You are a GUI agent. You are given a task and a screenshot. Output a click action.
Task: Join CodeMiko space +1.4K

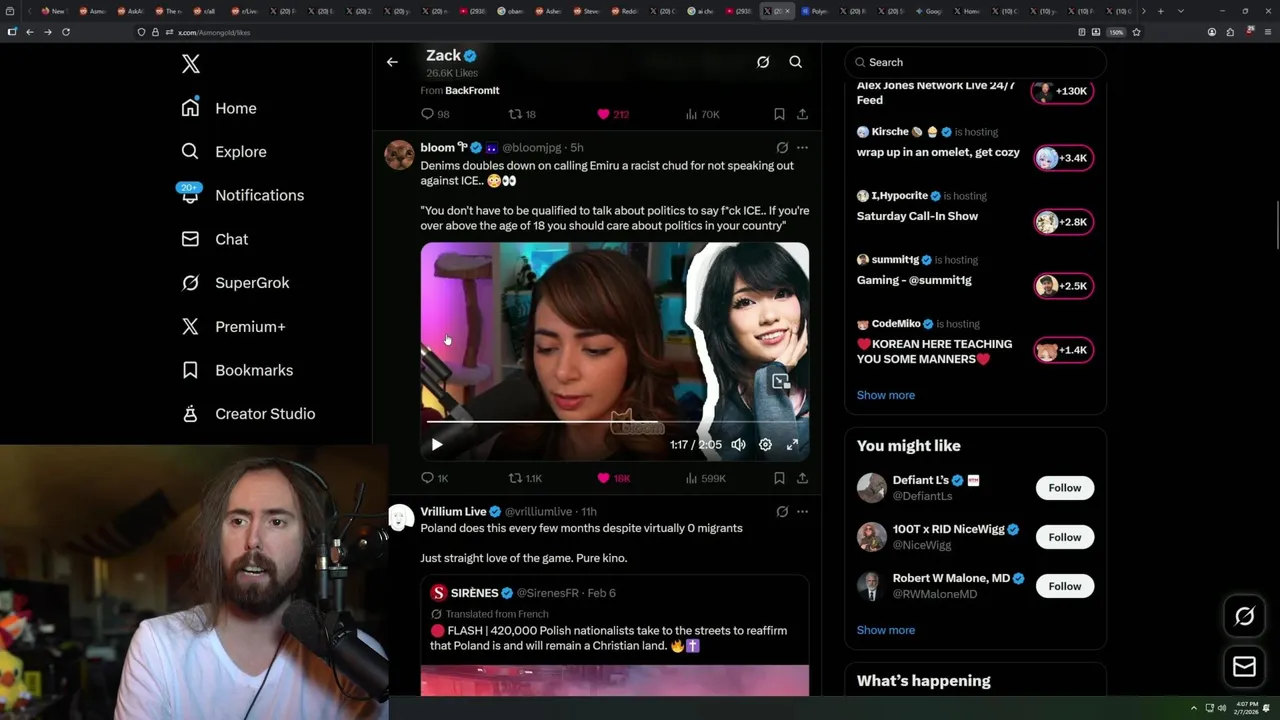point(1063,350)
